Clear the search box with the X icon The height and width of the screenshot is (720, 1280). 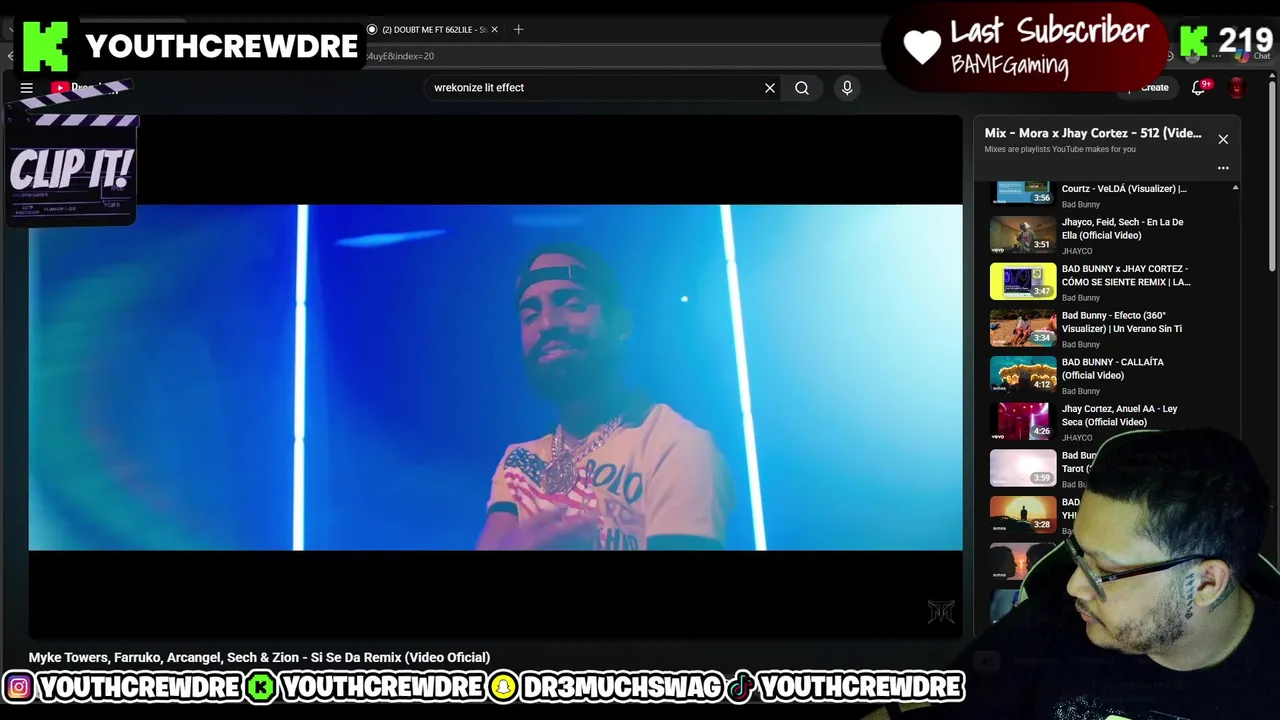pyautogui.click(x=770, y=88)
